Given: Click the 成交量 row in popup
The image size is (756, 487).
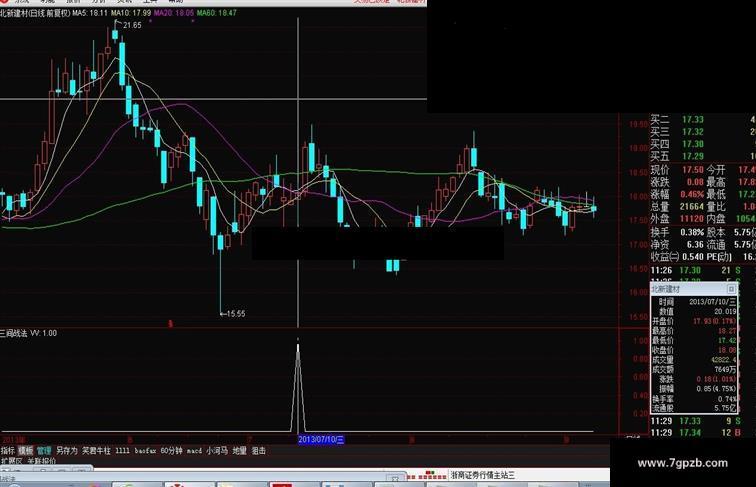Looking at the screenshot, I should coord(694,360).
